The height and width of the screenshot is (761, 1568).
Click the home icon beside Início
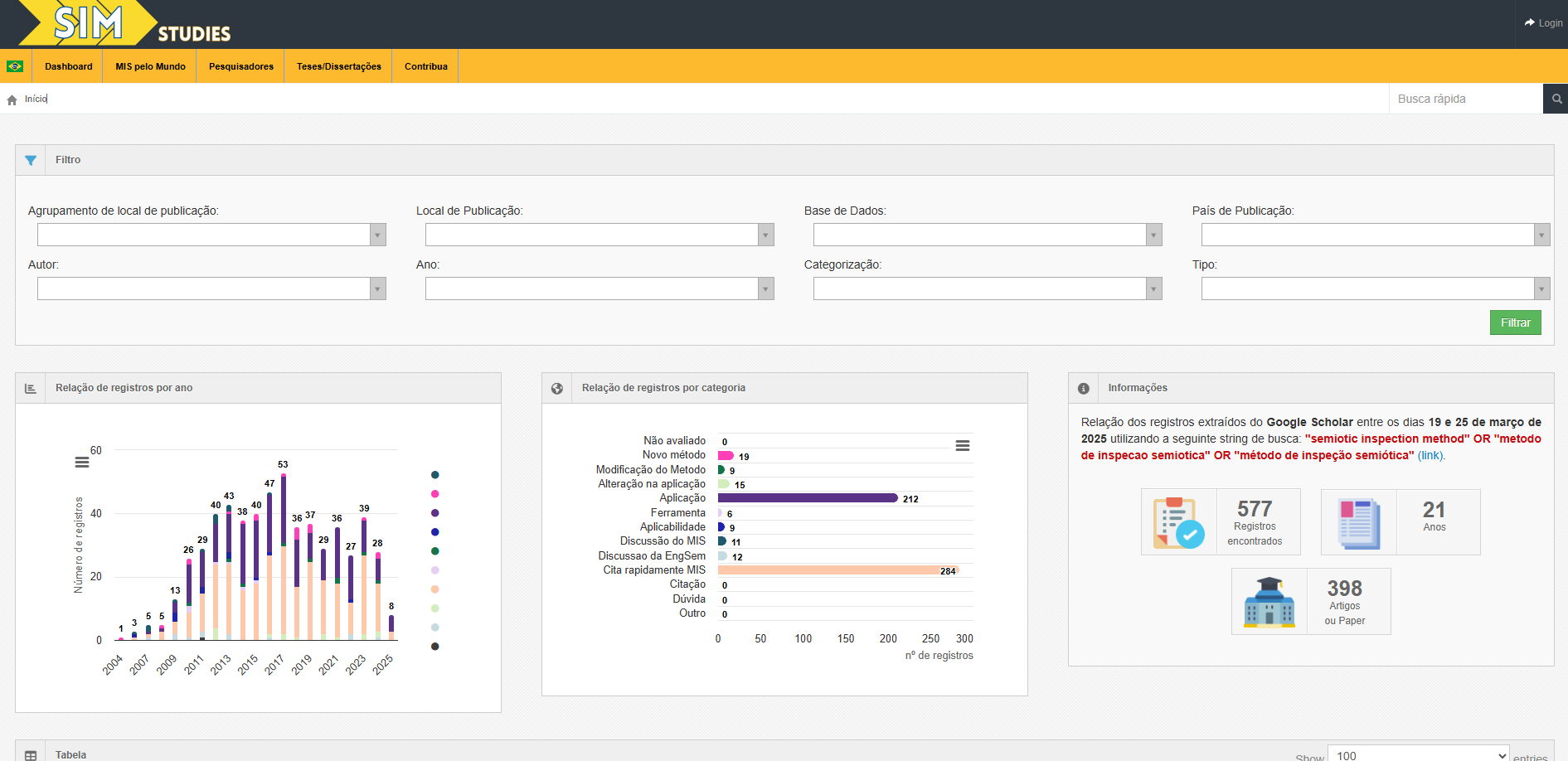point(12,99)
